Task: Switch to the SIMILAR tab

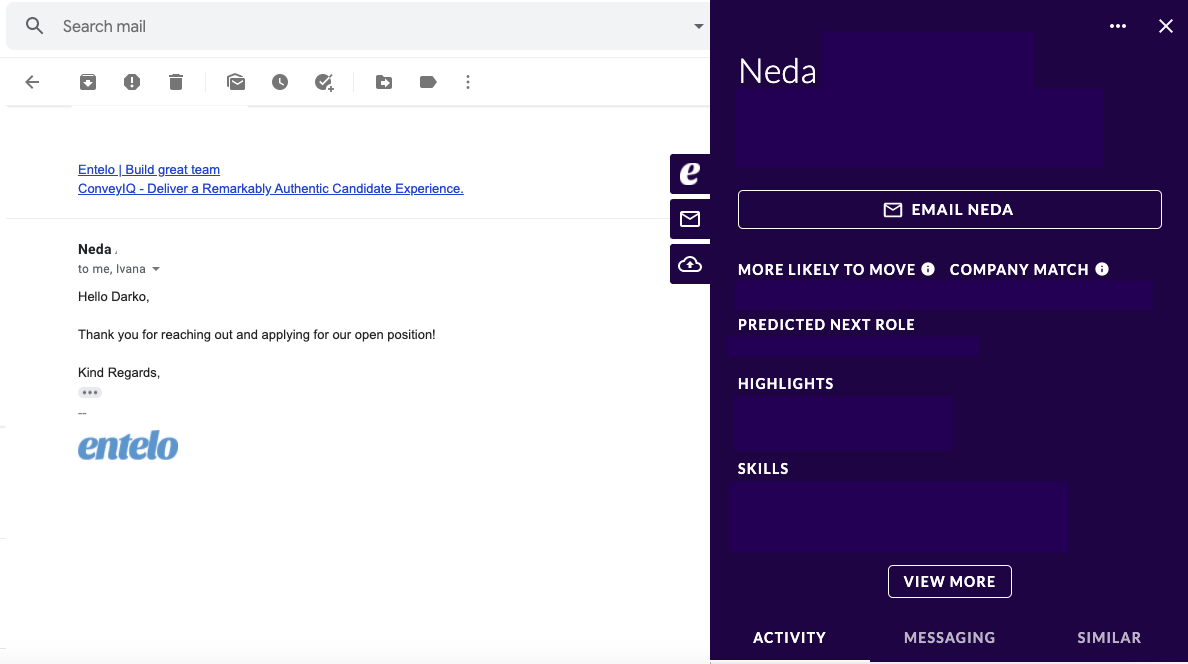Action: pyautogui.click(x=1109, y=637)
